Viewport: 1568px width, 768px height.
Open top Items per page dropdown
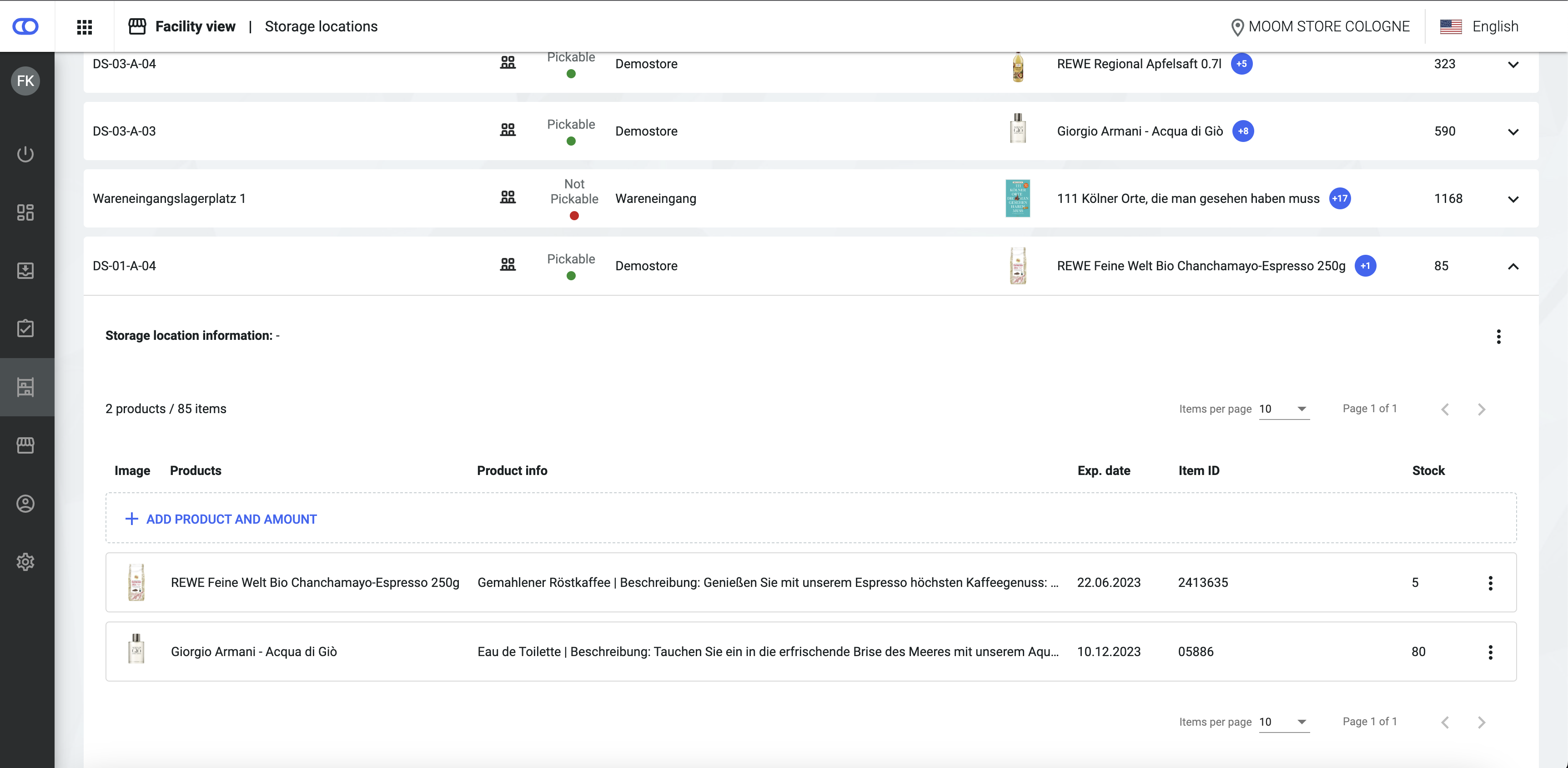tap(1283, 409)
